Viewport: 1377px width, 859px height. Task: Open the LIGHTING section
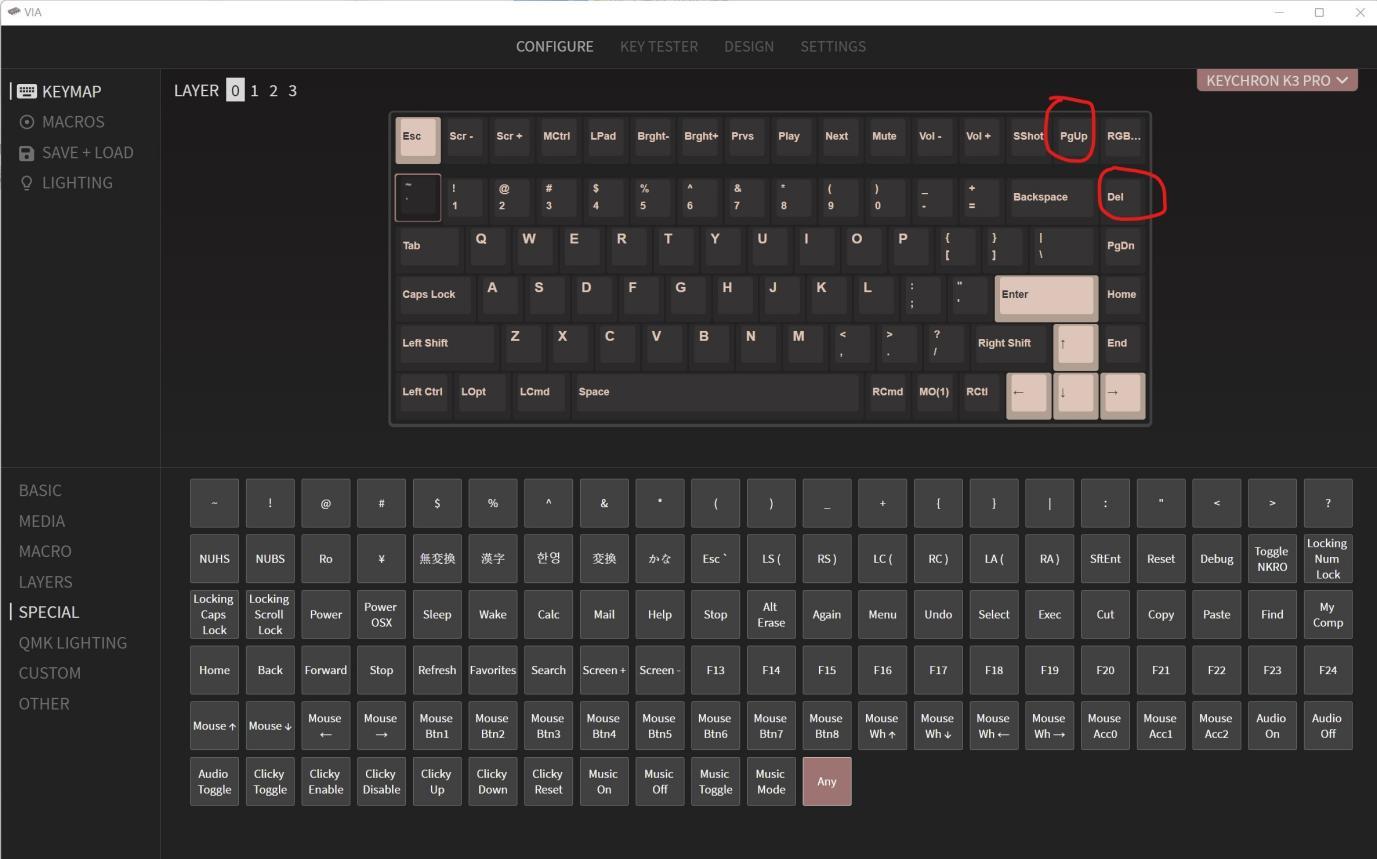[66, 183]
